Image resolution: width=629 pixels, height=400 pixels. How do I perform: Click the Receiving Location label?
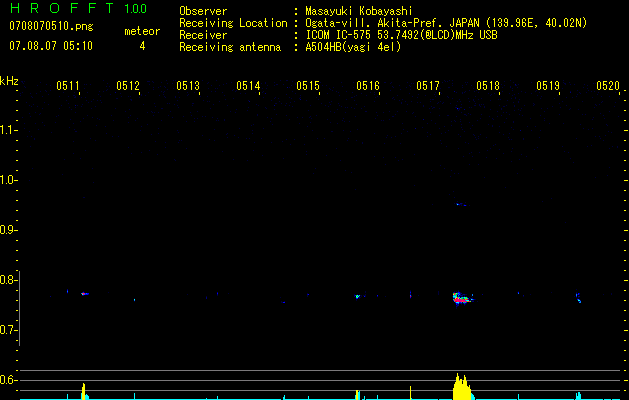pyautogui.click(x=233, y=23)
